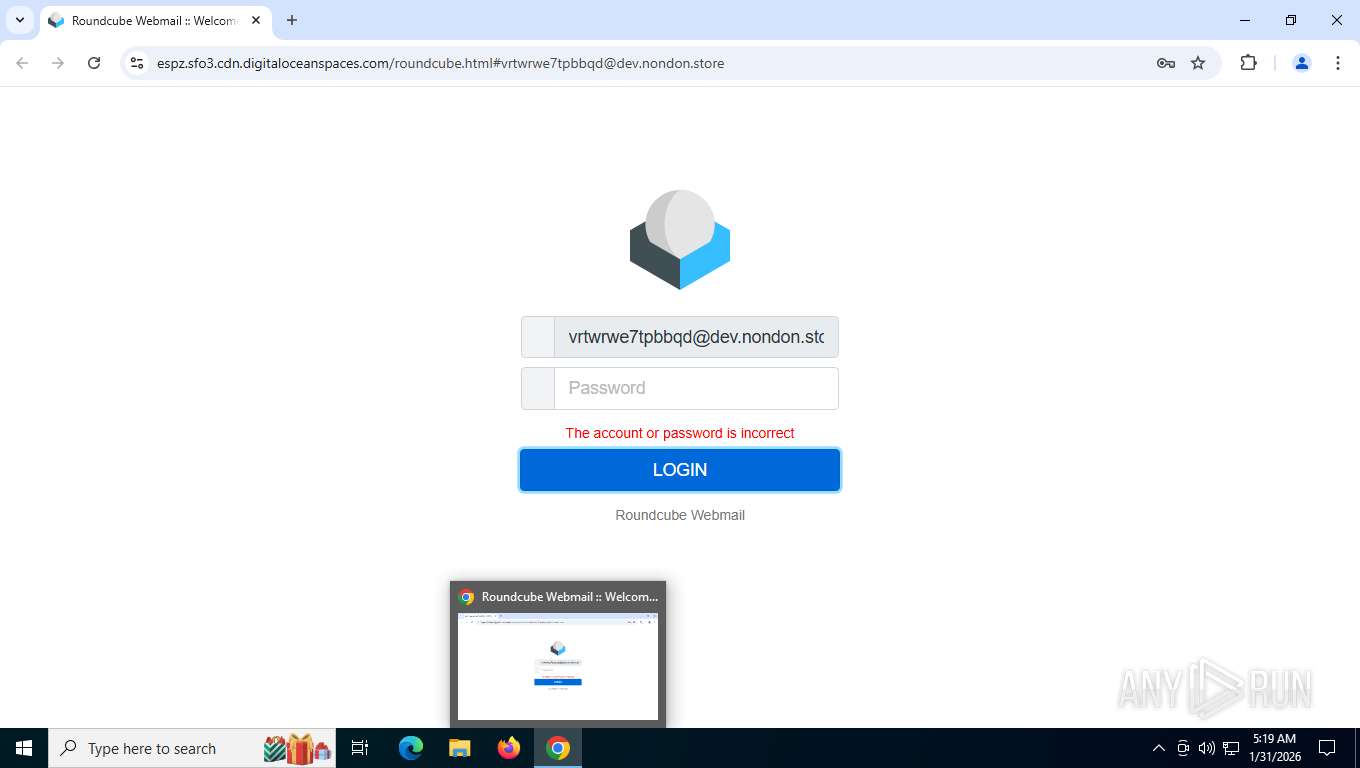The image size is (1360, 768).
Task: Open a new tab with plus button
Action: [292, 20]
